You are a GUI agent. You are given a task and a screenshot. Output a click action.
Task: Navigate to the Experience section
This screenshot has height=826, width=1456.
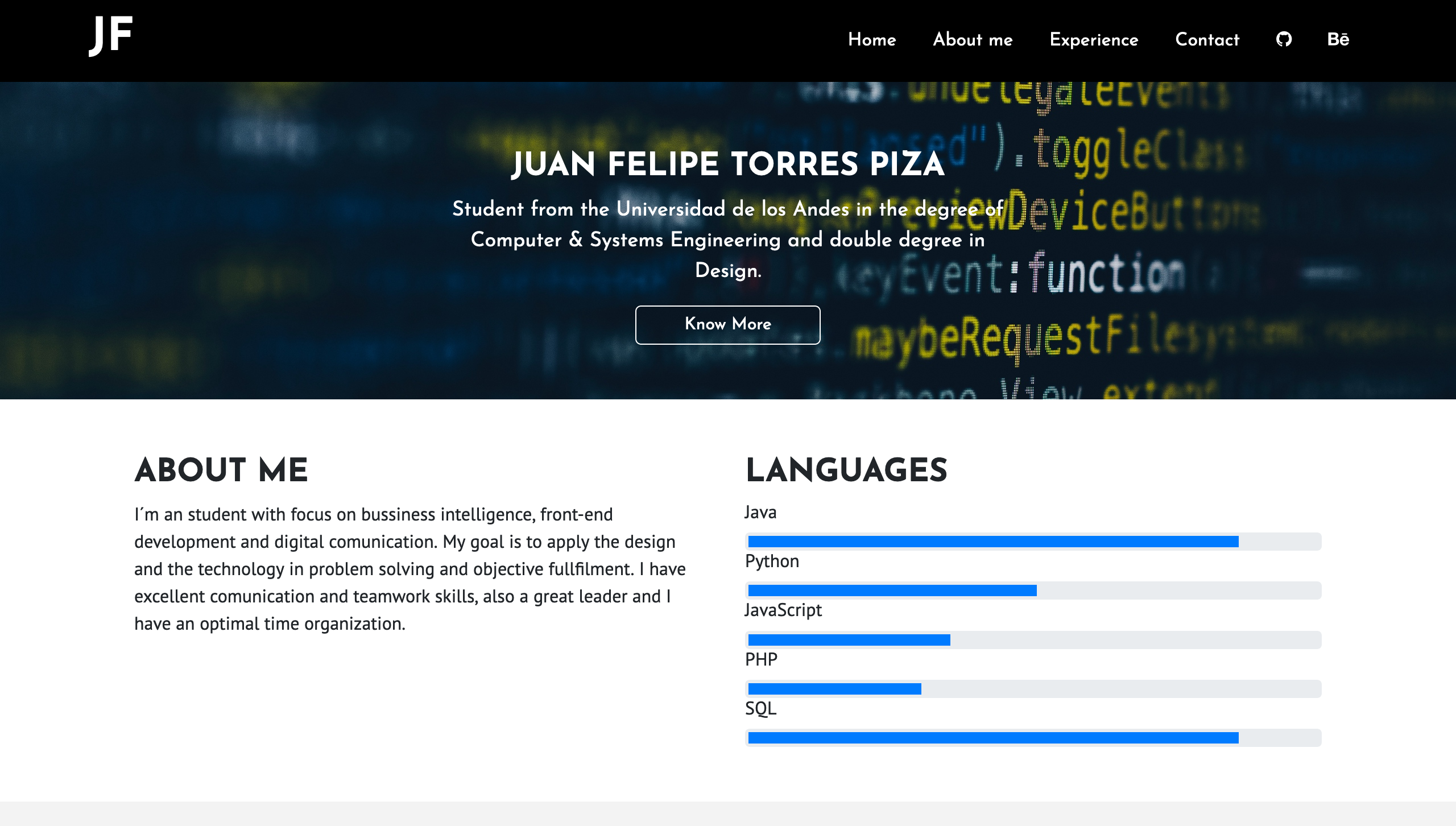point(1094,40)
